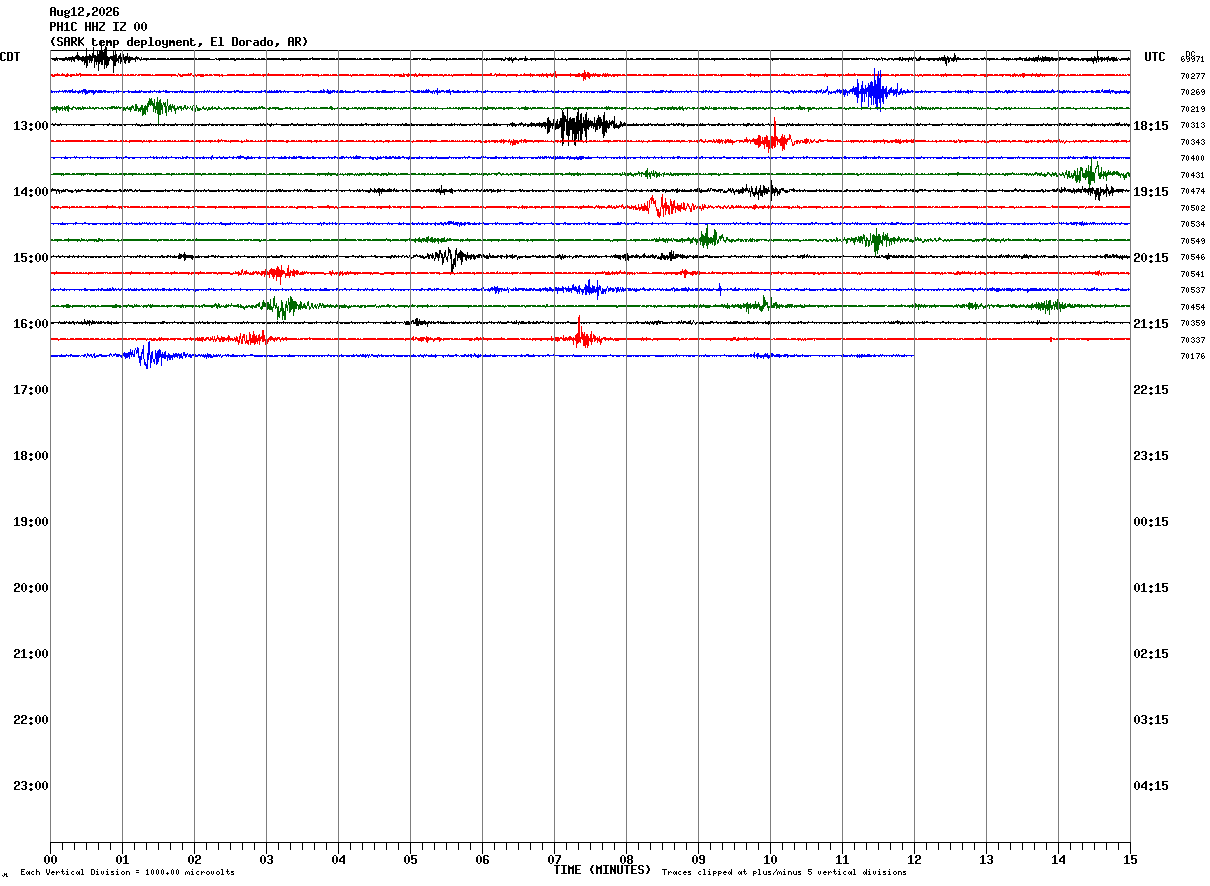Click the 19:00 CDT time label
This screenshot has height=886, width=1210.
coord(31,522)
